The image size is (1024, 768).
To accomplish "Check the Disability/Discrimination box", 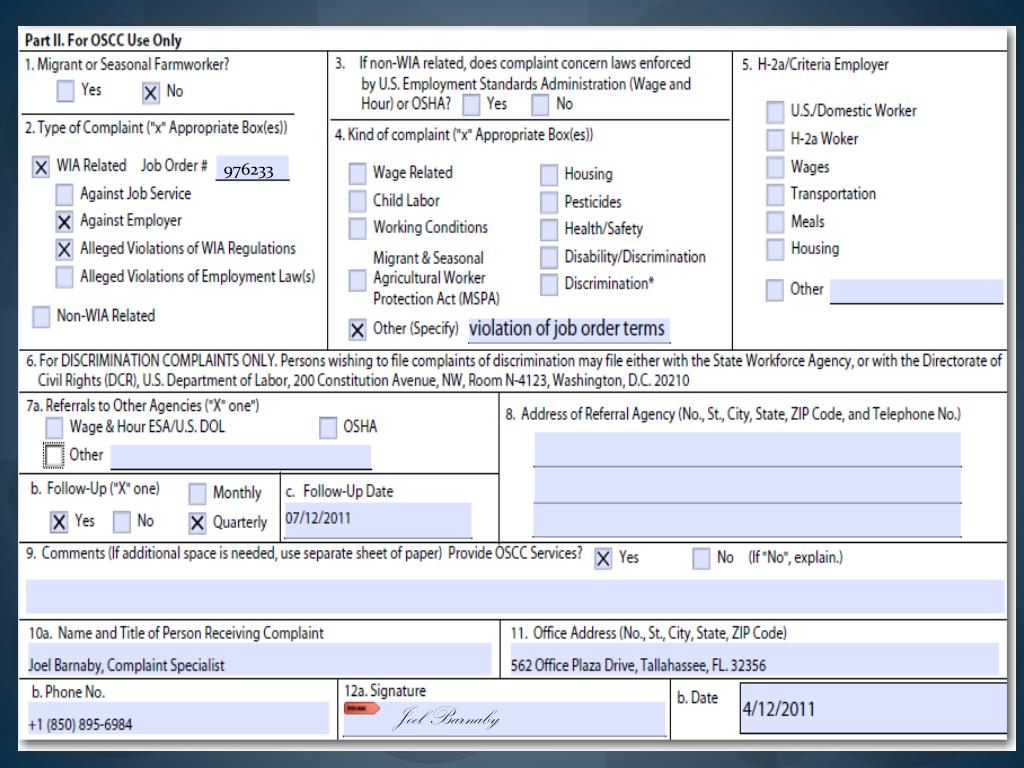I will [549, 257].
